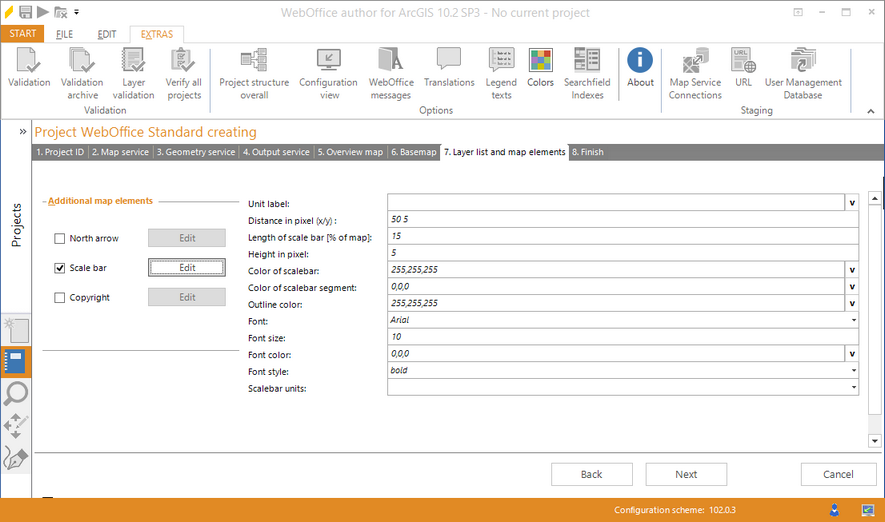Open Color of scalebar dropdown
This screenshot has height=522, width=885.
(x=852, y=270)
